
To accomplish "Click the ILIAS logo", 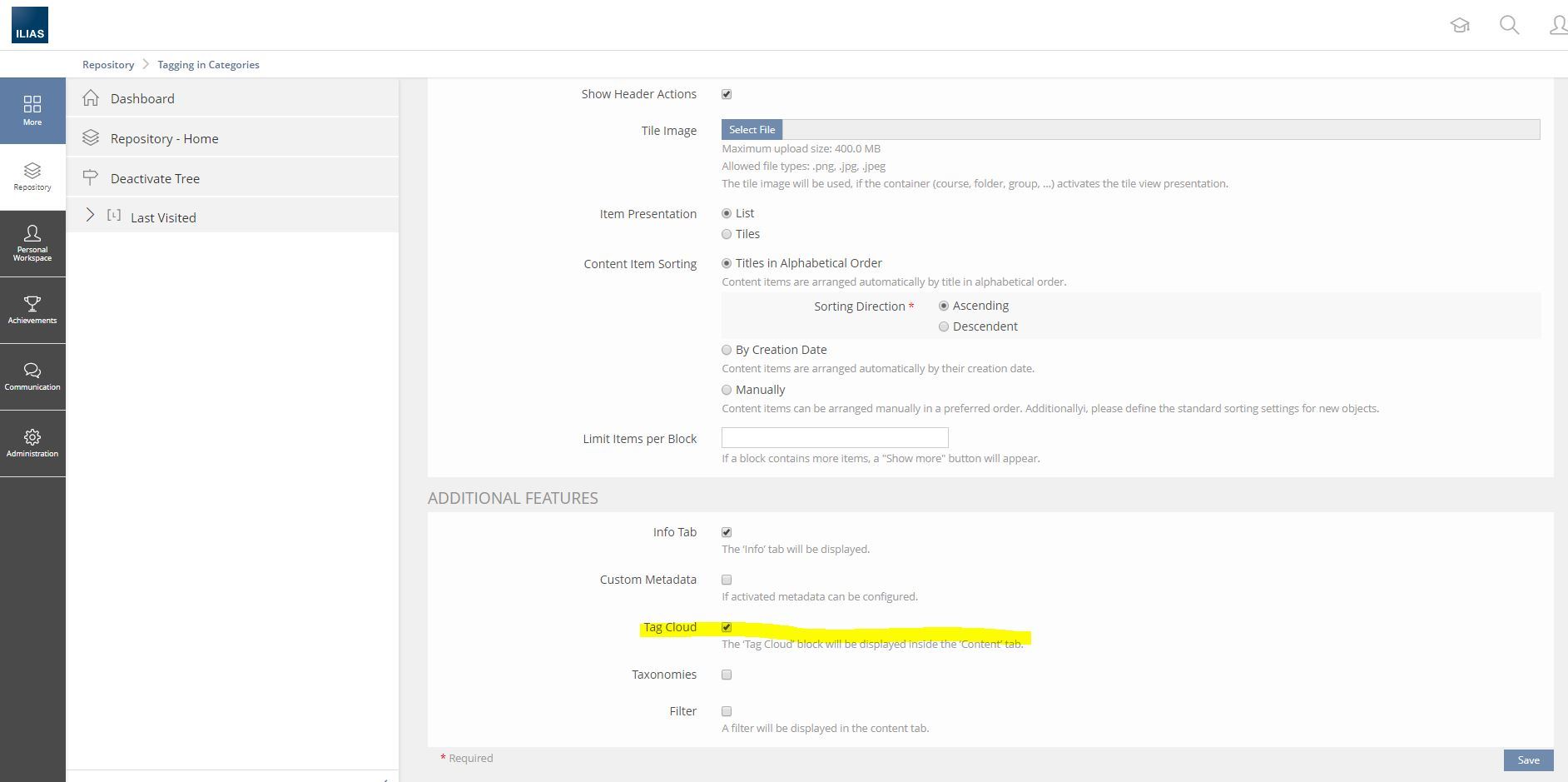I will [x=30, y=25].
